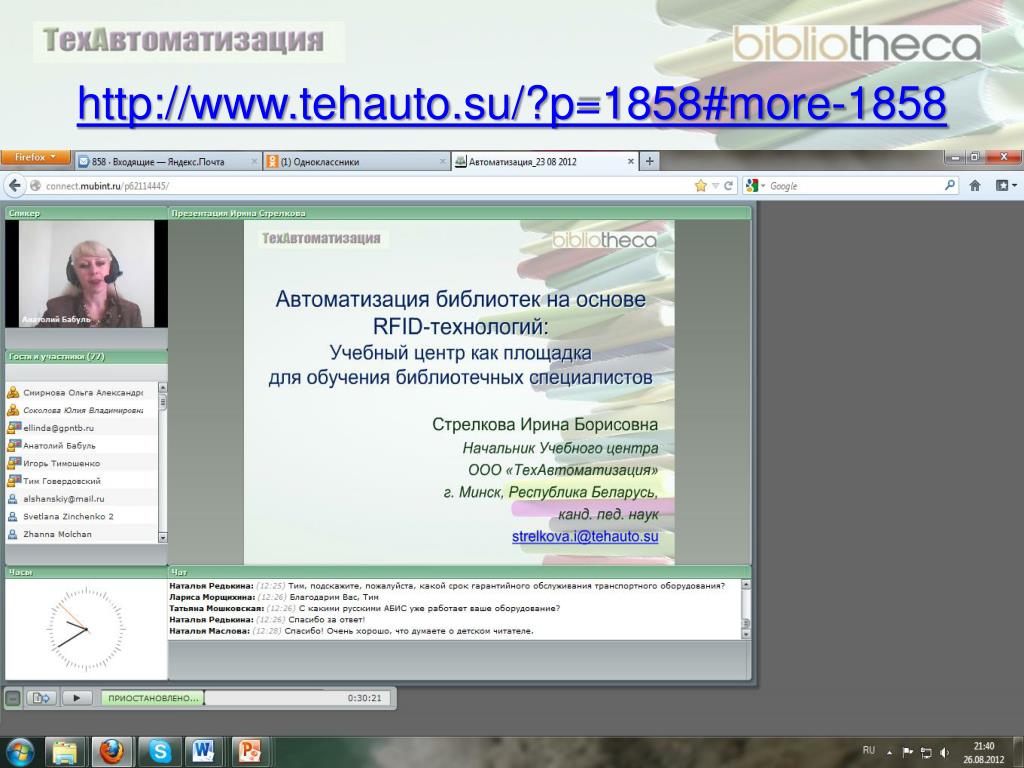Select participant Игорь Тимошенко

point(82,463)
